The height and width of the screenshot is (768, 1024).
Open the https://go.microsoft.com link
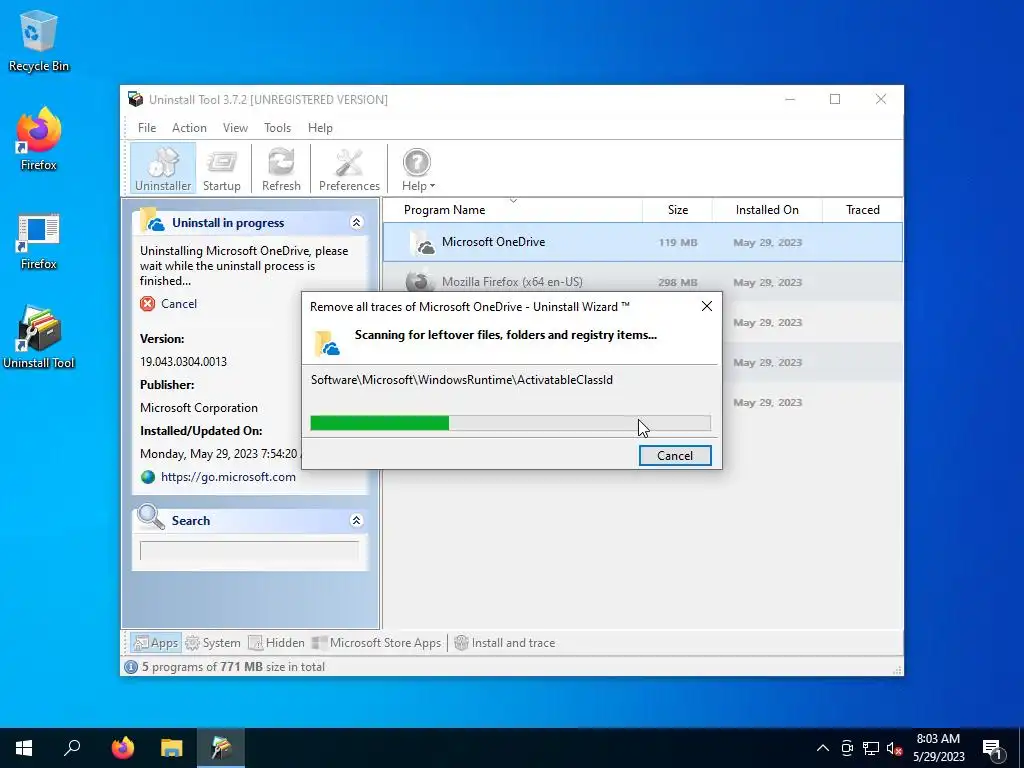[x=228, y=477]
